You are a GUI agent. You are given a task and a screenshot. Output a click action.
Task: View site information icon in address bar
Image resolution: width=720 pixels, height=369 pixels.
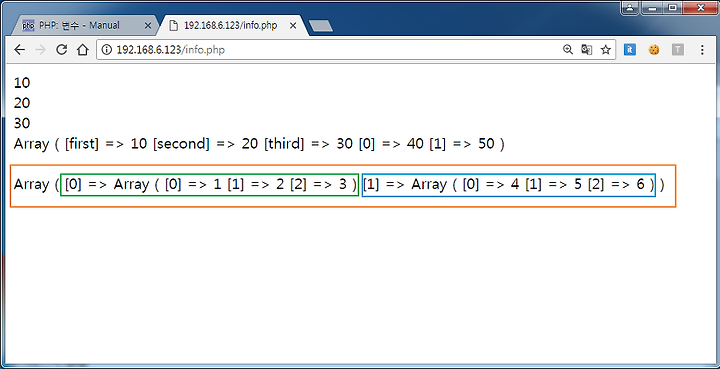(107, 50)
